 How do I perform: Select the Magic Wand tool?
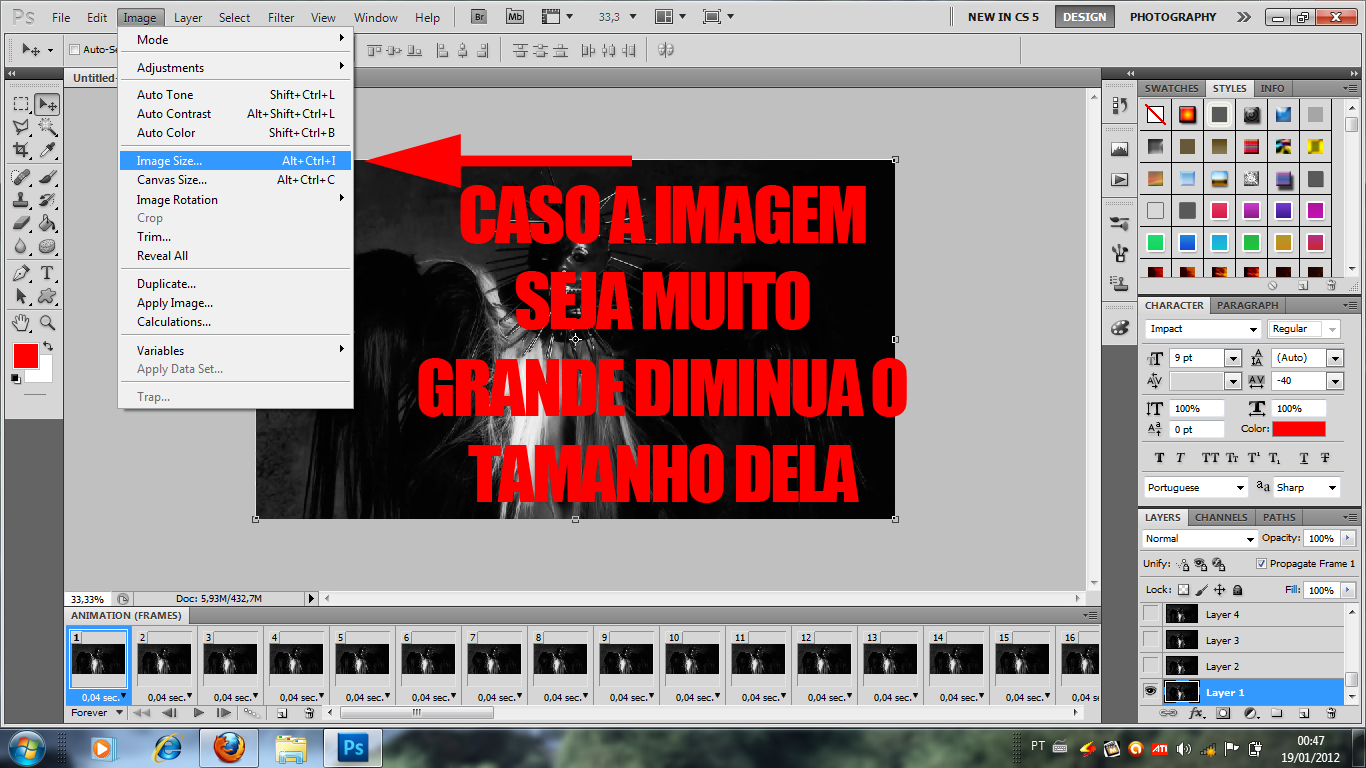[47, 127]
